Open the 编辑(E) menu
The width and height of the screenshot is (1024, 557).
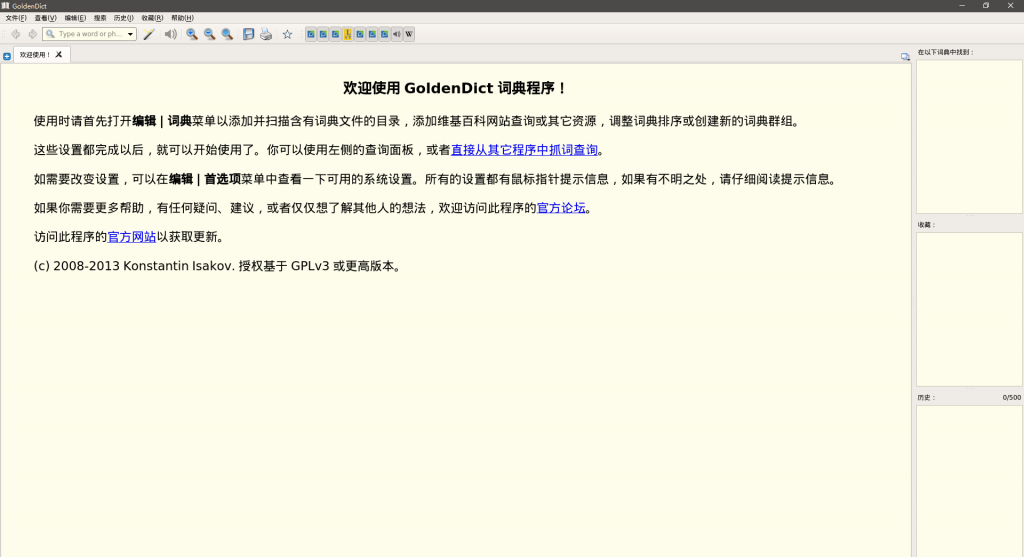pos(75,18)
